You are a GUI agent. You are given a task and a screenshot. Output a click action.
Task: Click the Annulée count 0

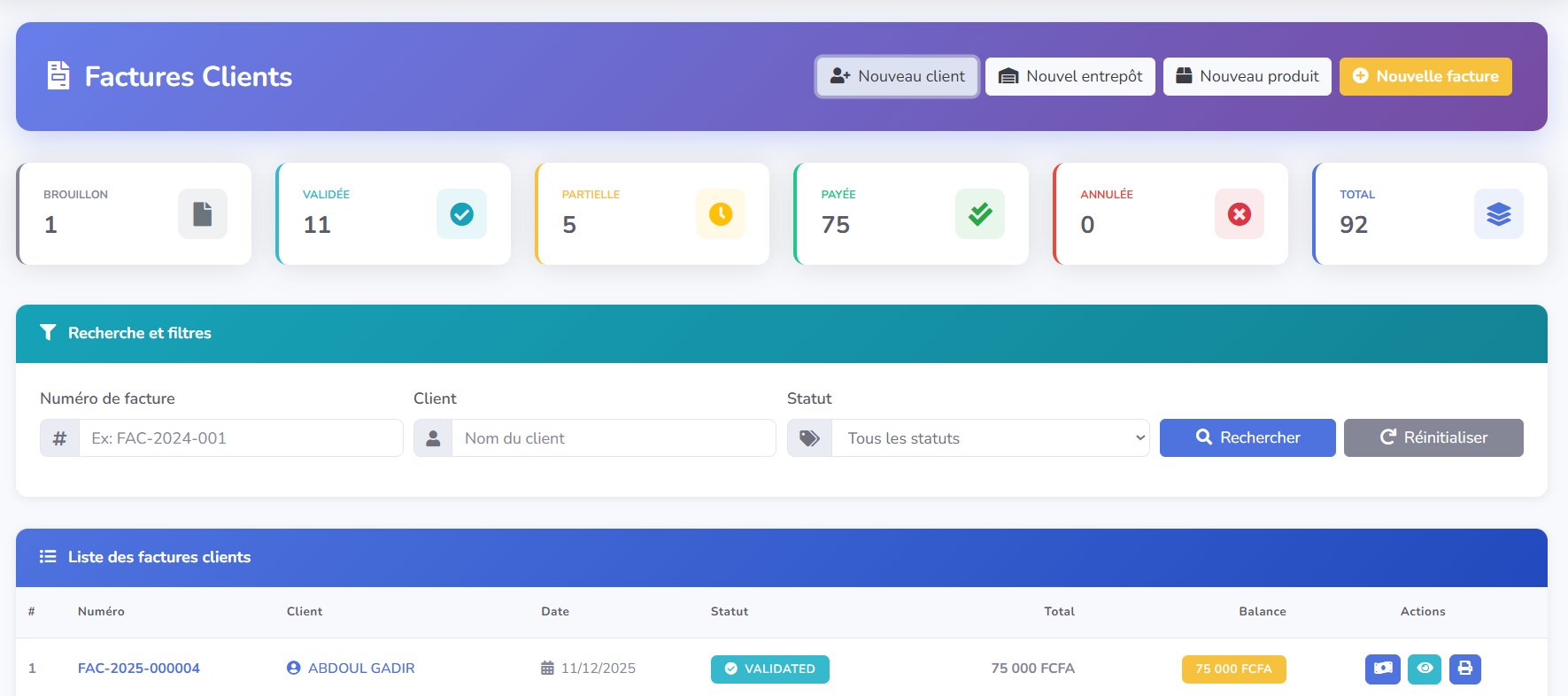pyautogui.click(x=1087, y=225)
